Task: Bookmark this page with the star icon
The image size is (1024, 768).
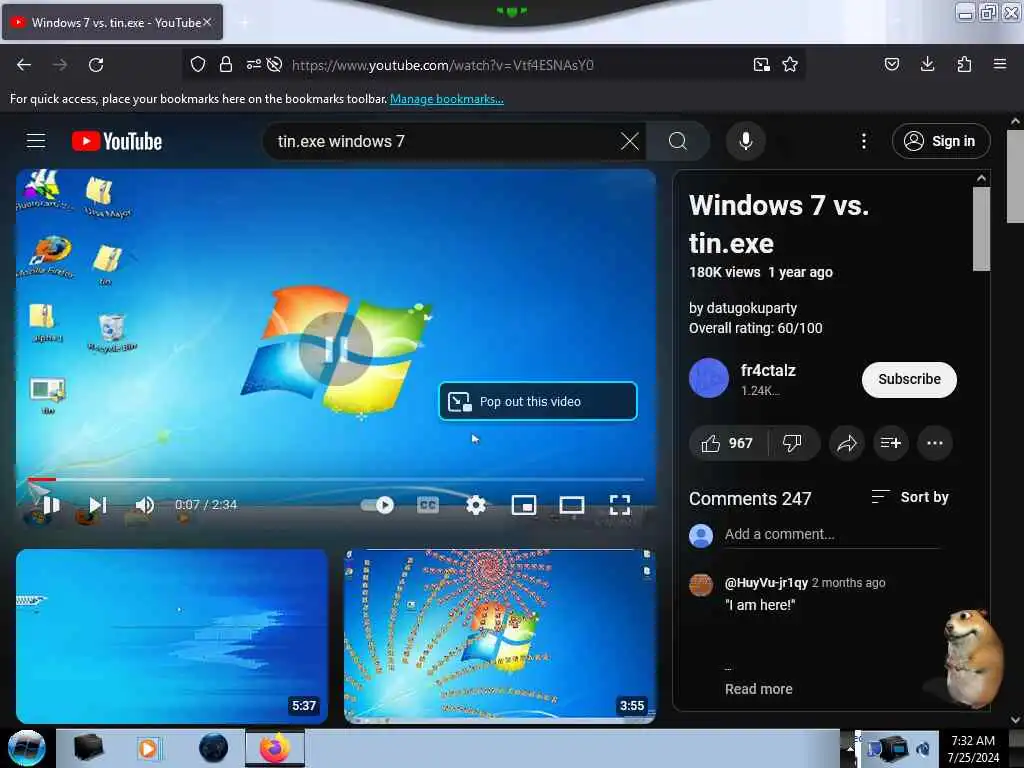Action: [790, 65]
